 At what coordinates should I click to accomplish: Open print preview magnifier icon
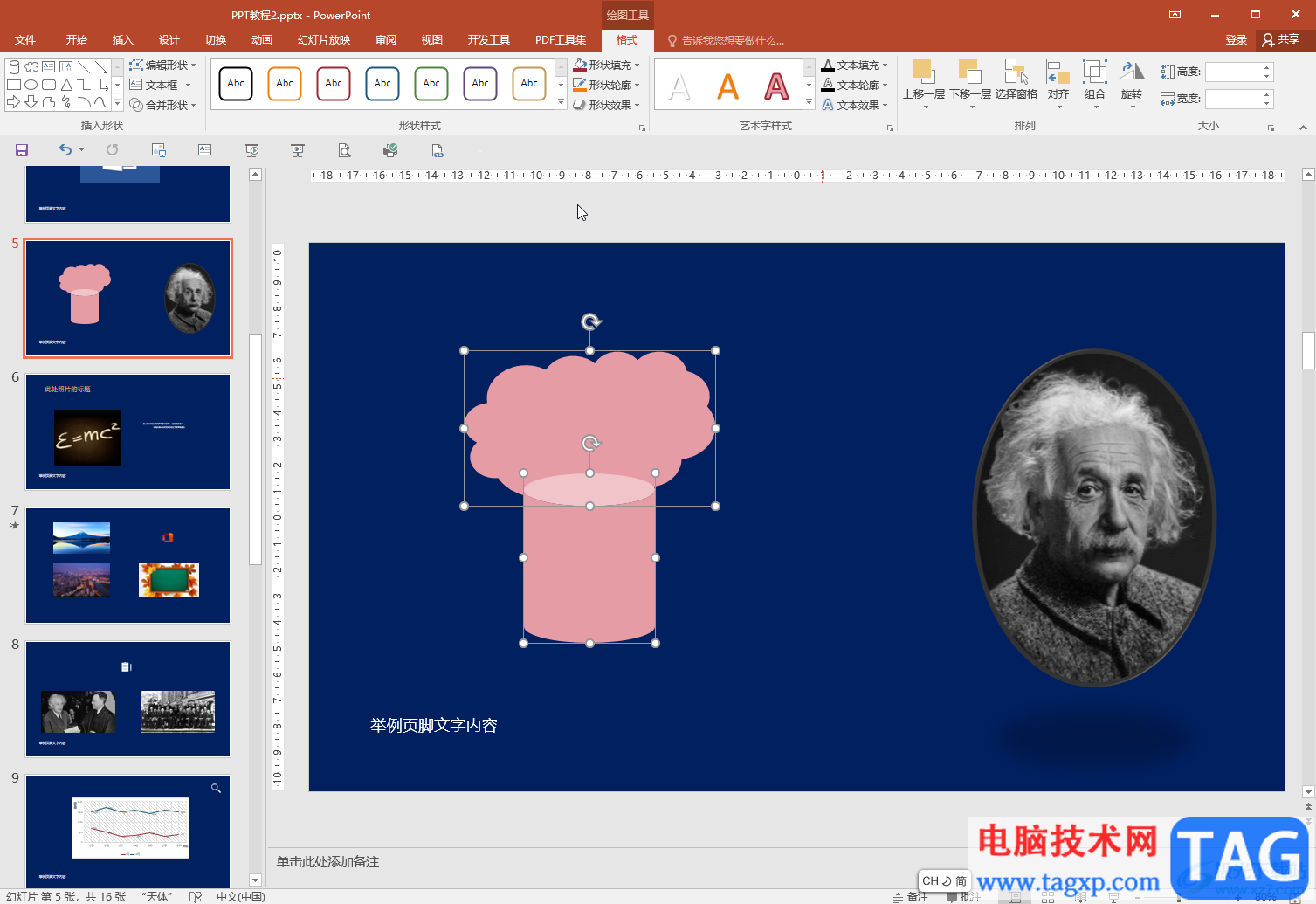pos(344,150)
